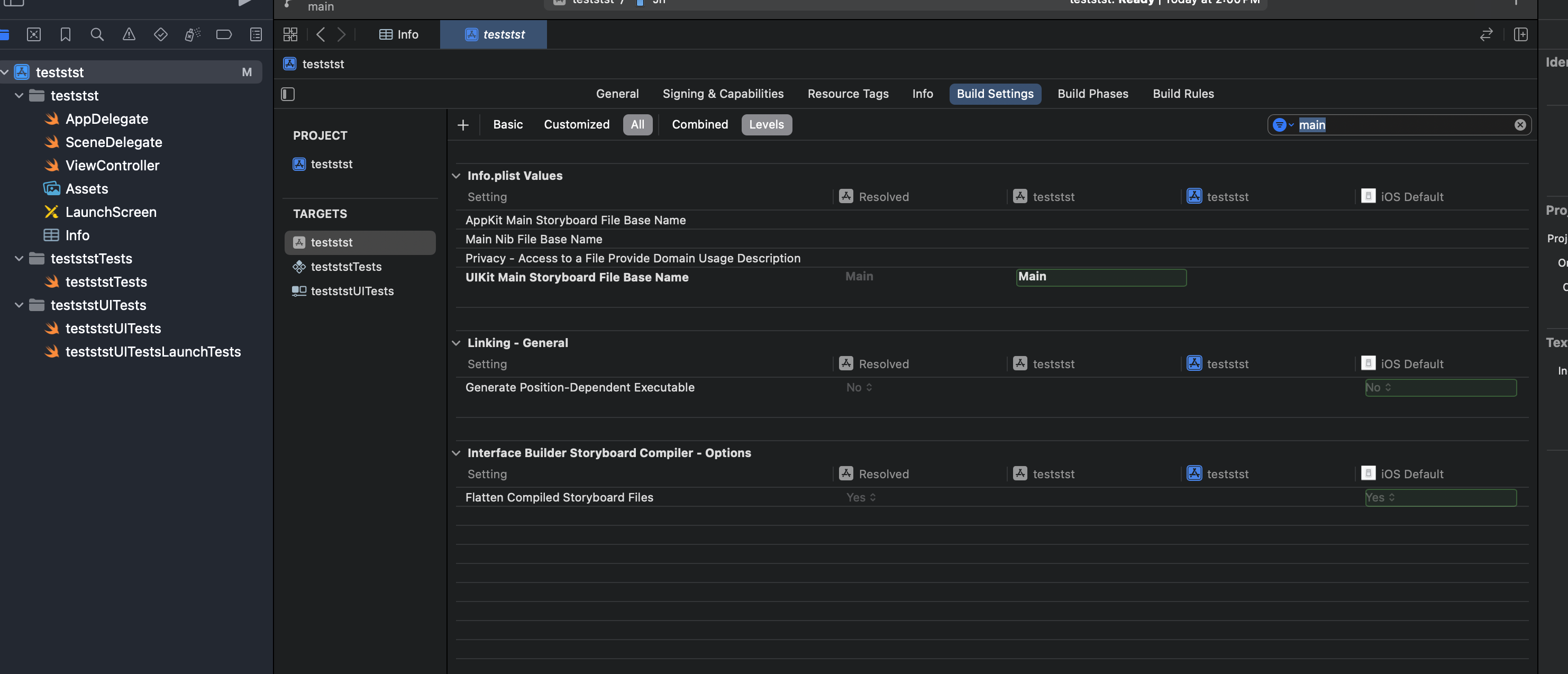Image resolution: width=1568 pixels, height=674 pixels.
Task: Select AppKit Main Storyboard File Base Name row
Action: point(992,220)
